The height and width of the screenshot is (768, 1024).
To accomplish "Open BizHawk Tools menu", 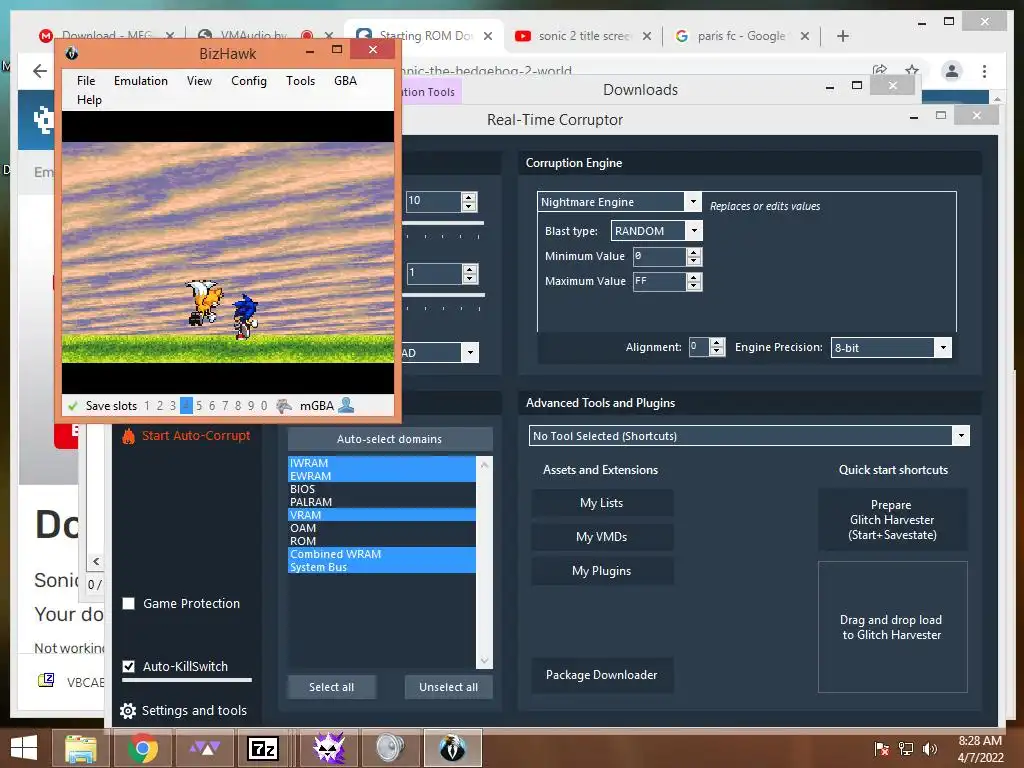I will tap(300, 80).
